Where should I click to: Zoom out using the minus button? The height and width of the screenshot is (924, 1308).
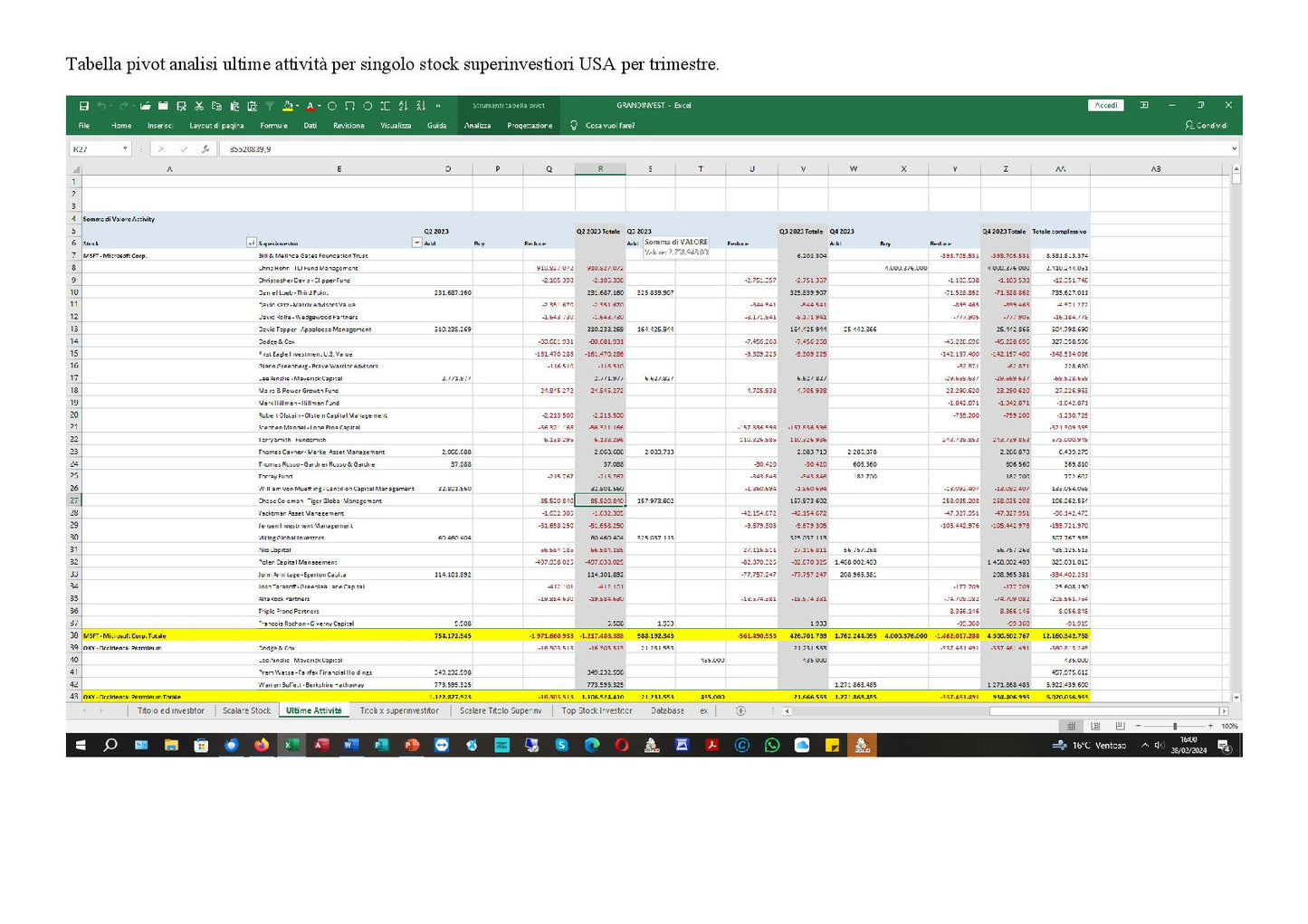(1139, 726)
